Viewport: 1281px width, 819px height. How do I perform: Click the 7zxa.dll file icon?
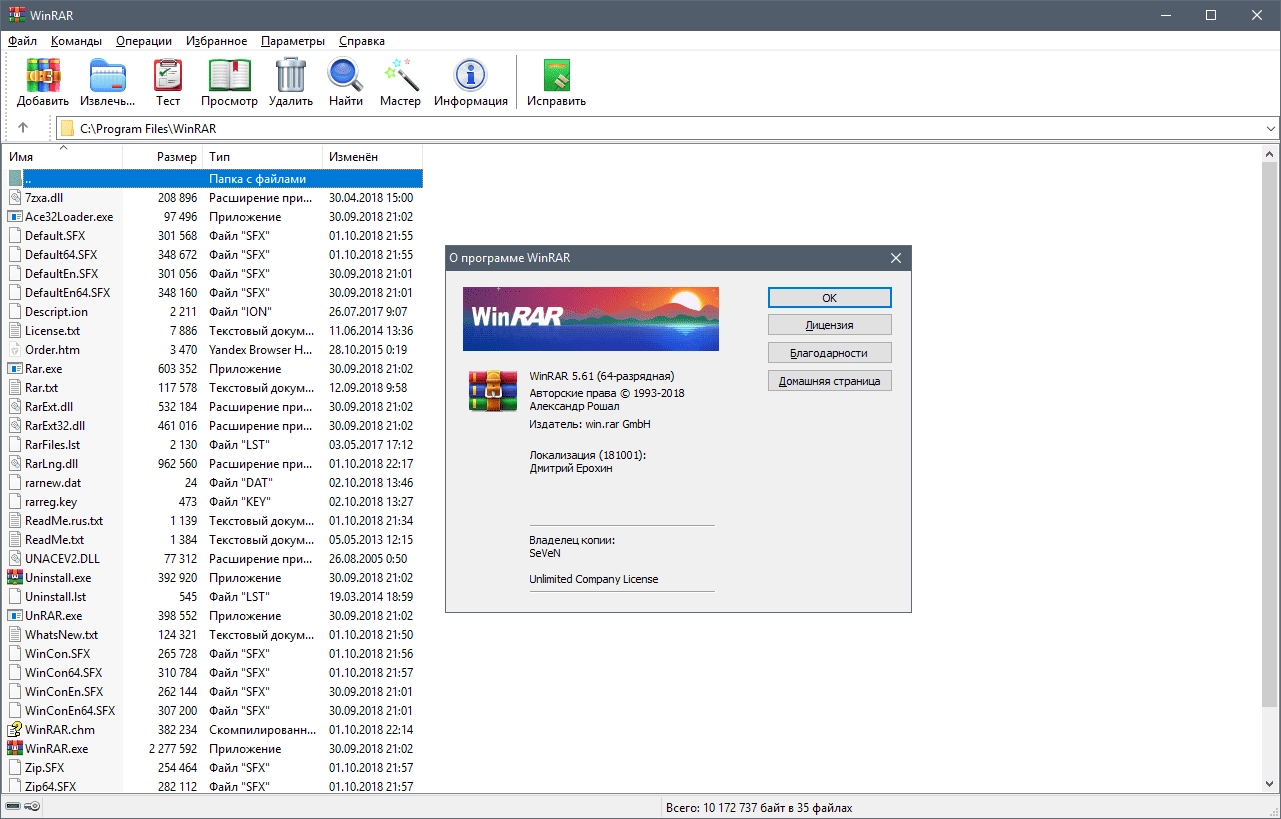[15, 197]
